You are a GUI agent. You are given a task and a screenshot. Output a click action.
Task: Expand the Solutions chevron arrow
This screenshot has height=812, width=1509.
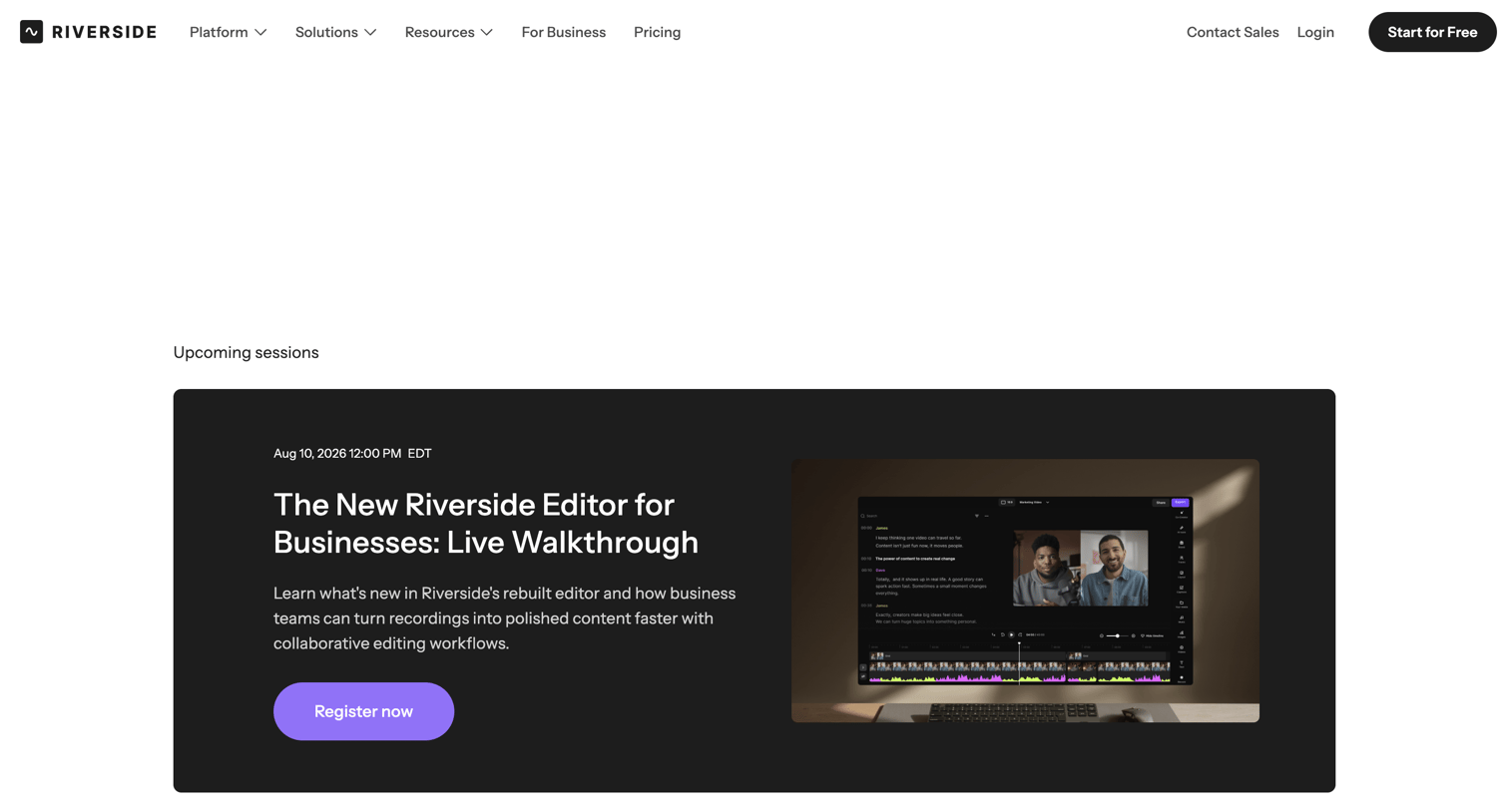click(x=370, y=33)
